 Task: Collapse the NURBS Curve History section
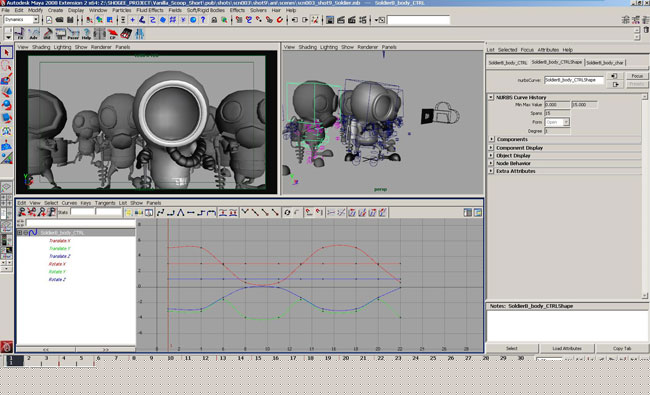(x=491, y=97)
